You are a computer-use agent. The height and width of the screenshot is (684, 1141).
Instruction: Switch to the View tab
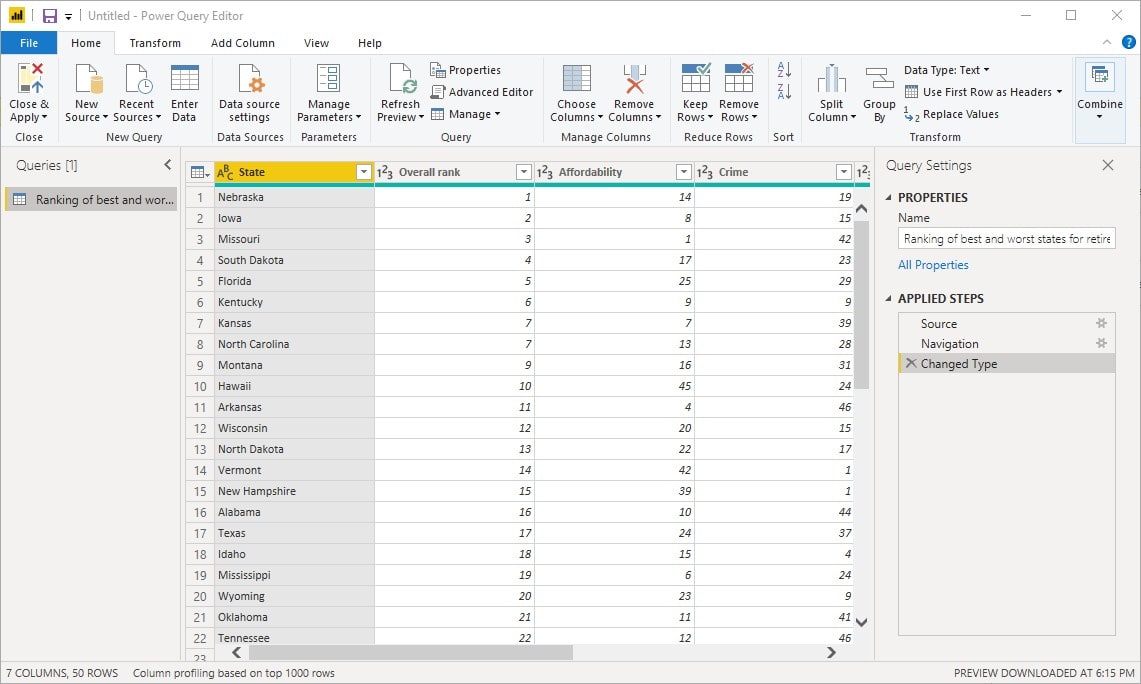(x=317, y=43)
